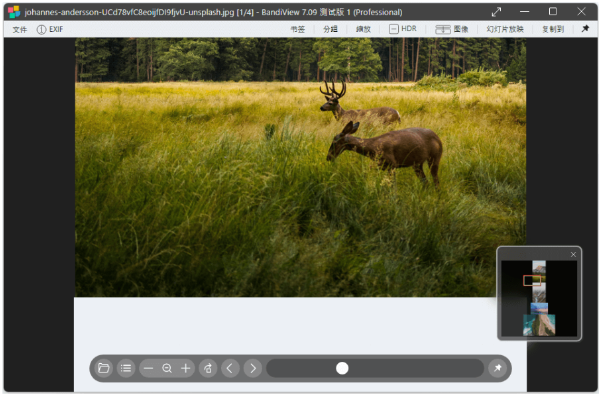
Task: Expand the 图像 image menu
Action: tap(452, 29)
